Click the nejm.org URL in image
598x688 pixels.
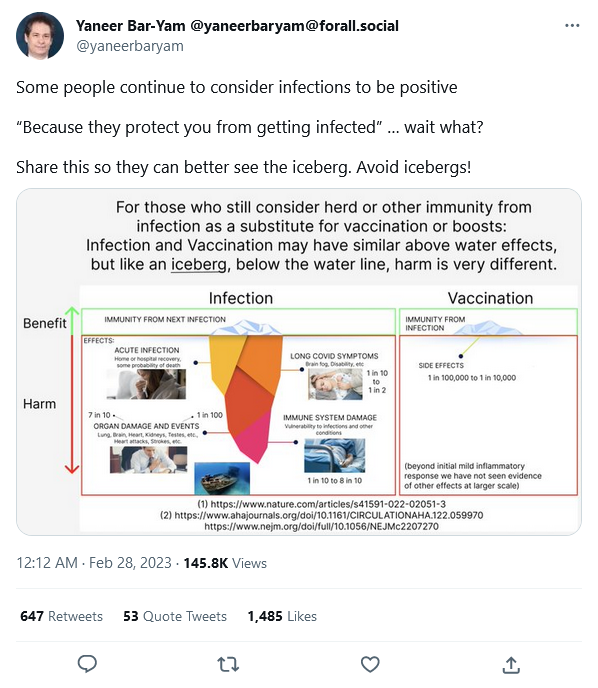pos(321,526)
